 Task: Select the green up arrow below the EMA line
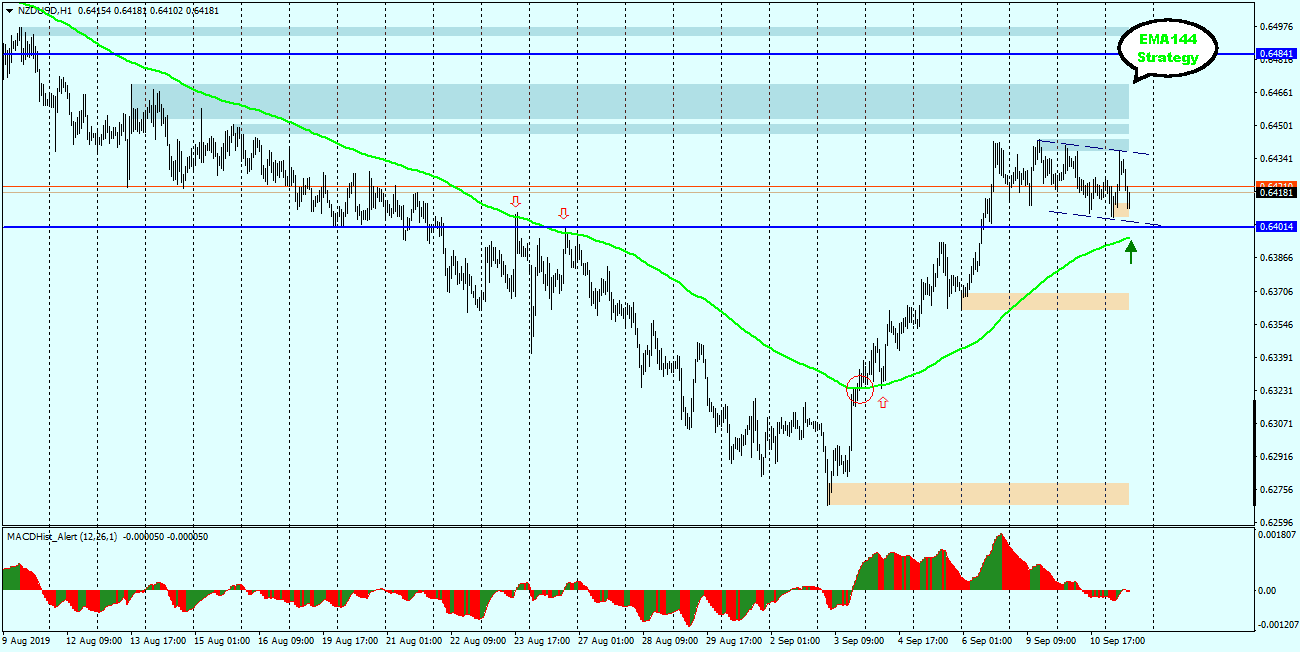[x=1131, y=251]
